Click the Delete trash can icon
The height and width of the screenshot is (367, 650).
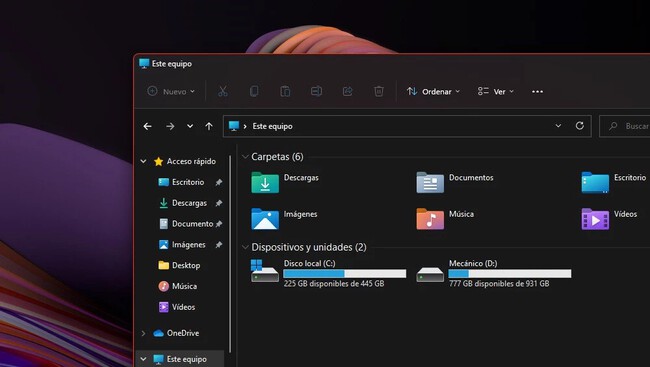pos(378,91)
